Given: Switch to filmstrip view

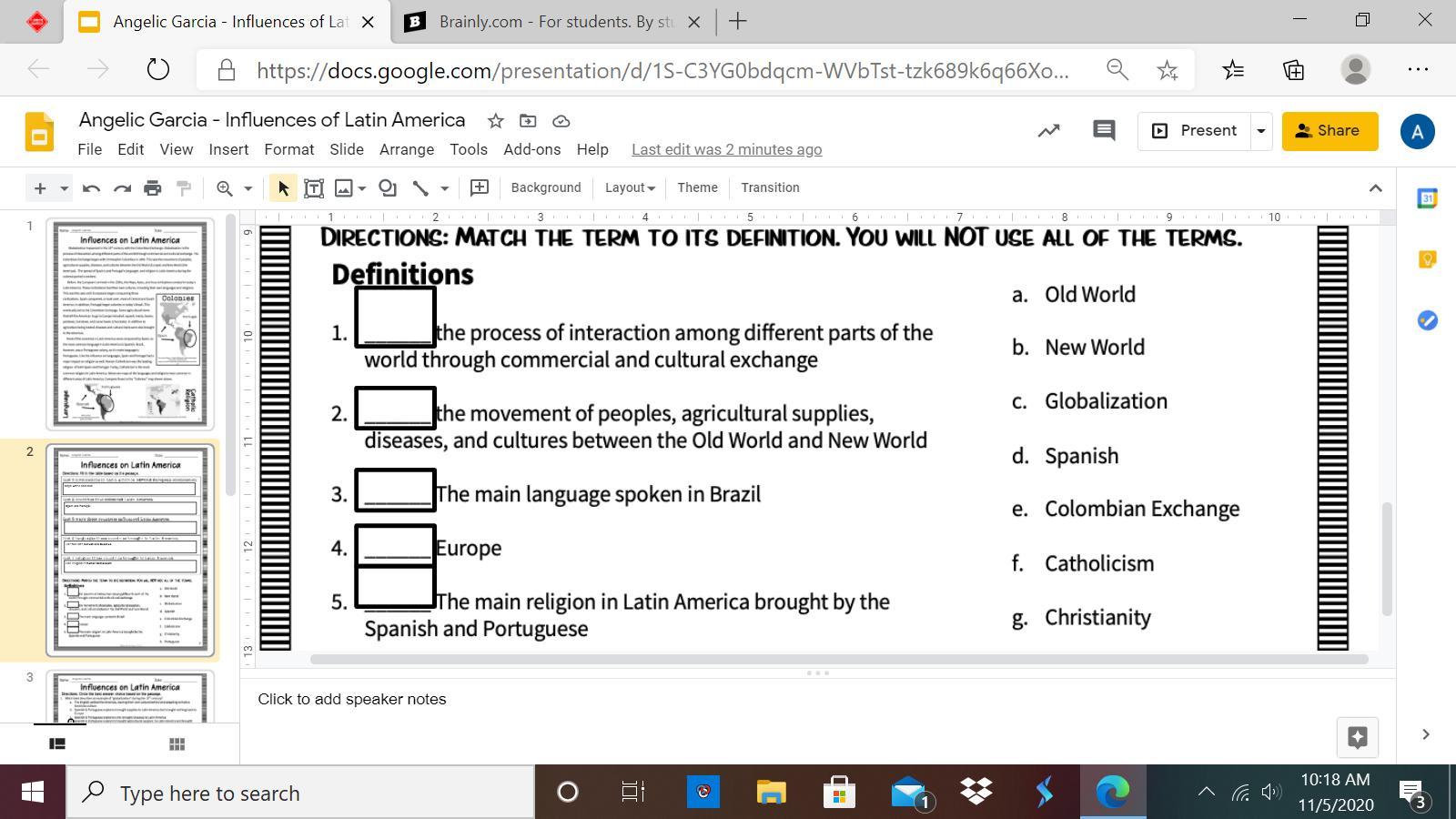Looking at the screenshot, I should pos(57,744).
